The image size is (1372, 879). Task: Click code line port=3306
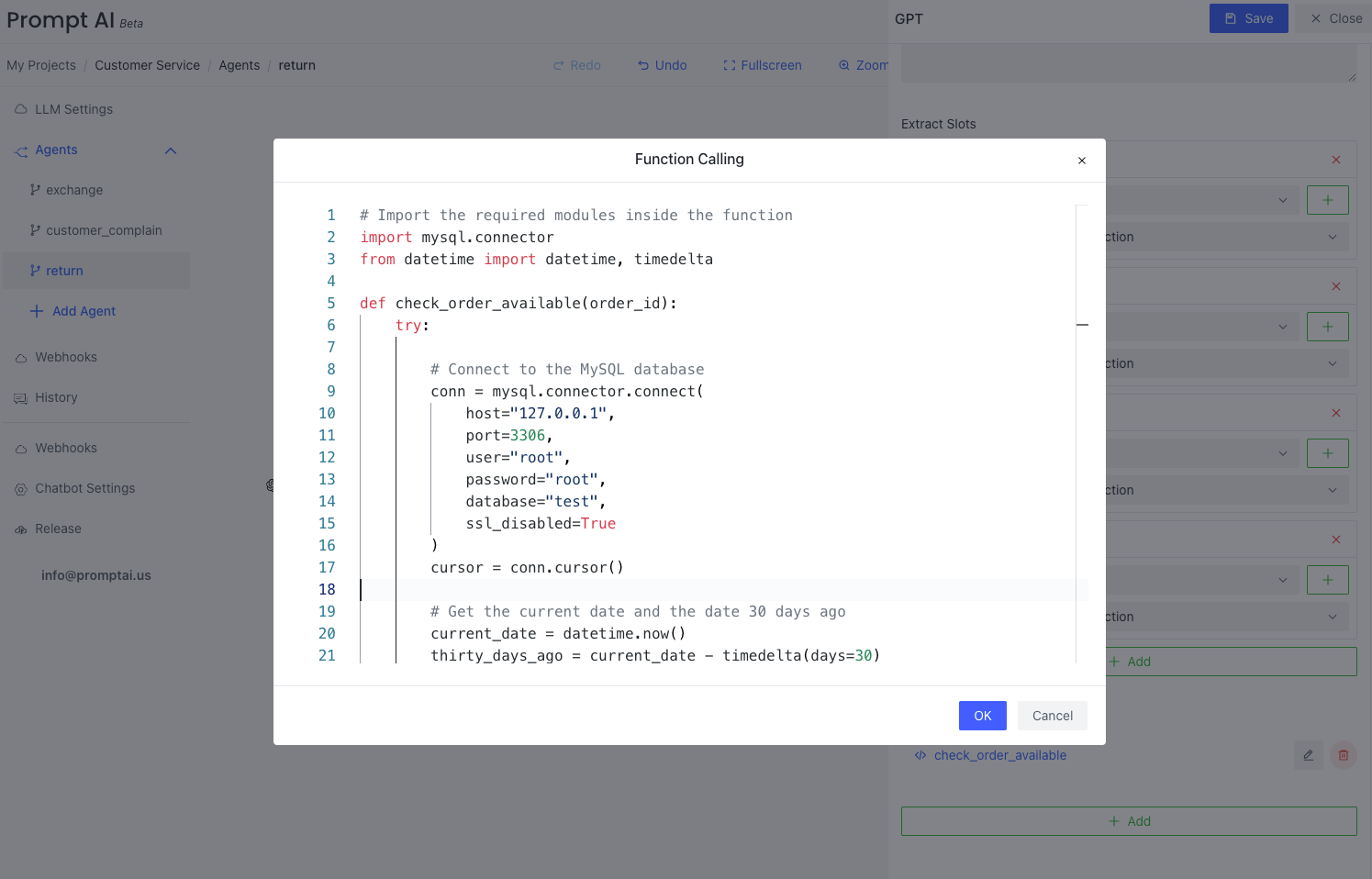(509, 435)
